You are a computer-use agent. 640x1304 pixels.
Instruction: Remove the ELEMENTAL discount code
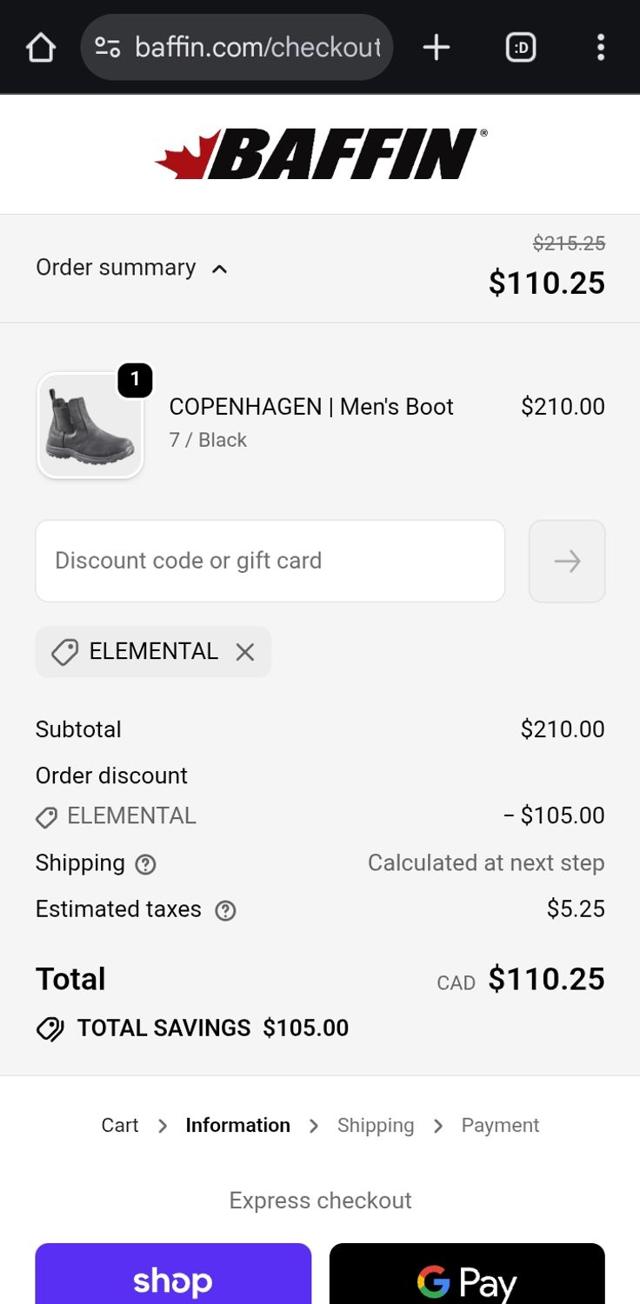[245, 652]
